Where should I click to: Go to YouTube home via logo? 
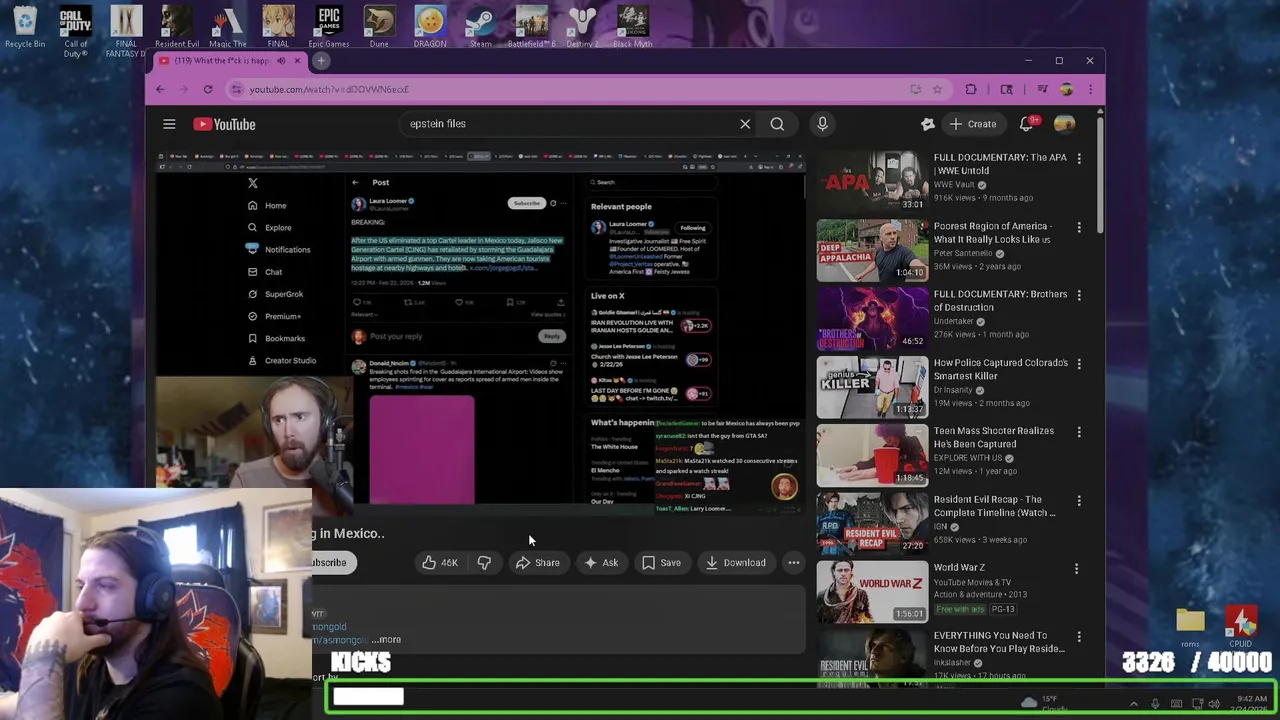[225, 124]
